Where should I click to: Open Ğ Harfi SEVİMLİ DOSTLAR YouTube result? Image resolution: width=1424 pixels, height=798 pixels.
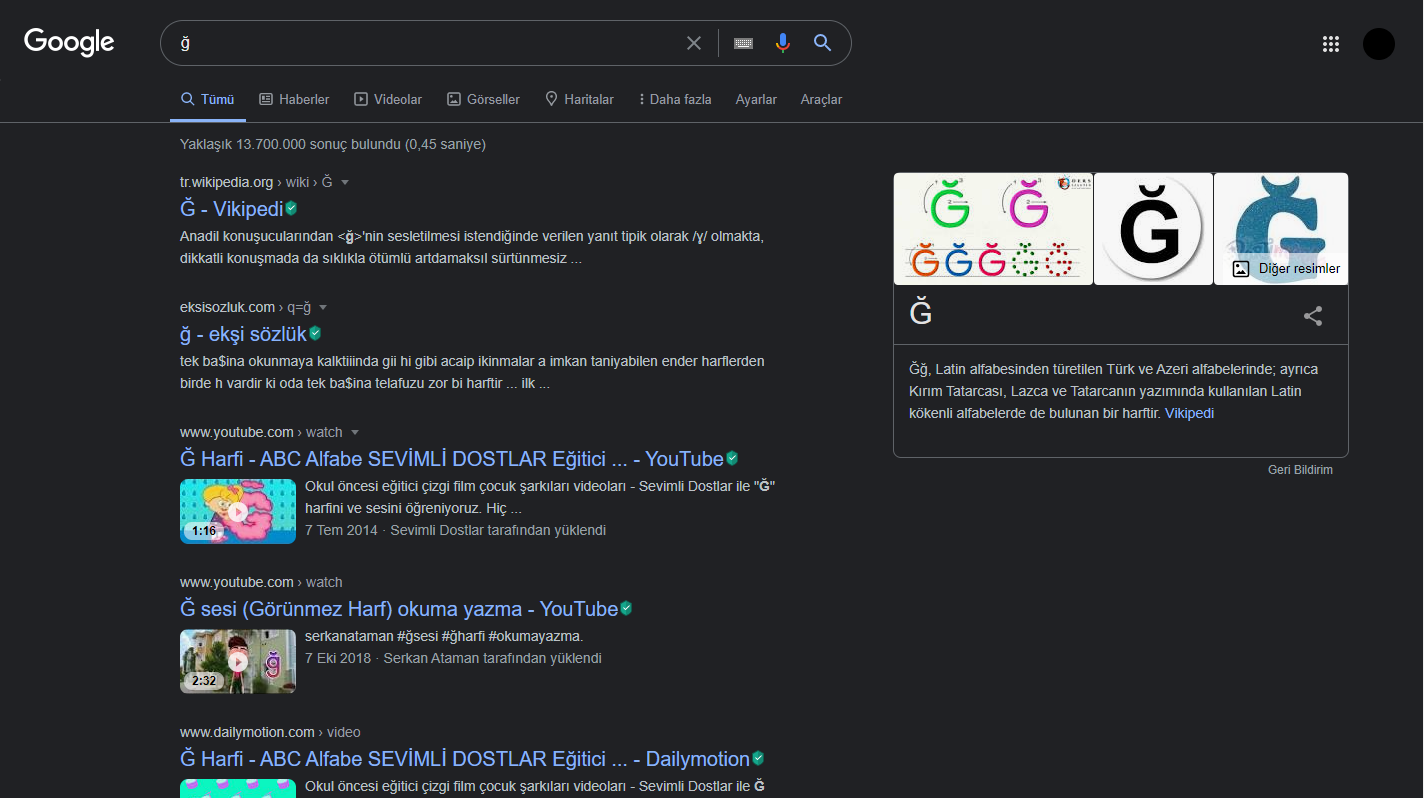point(452,458)
